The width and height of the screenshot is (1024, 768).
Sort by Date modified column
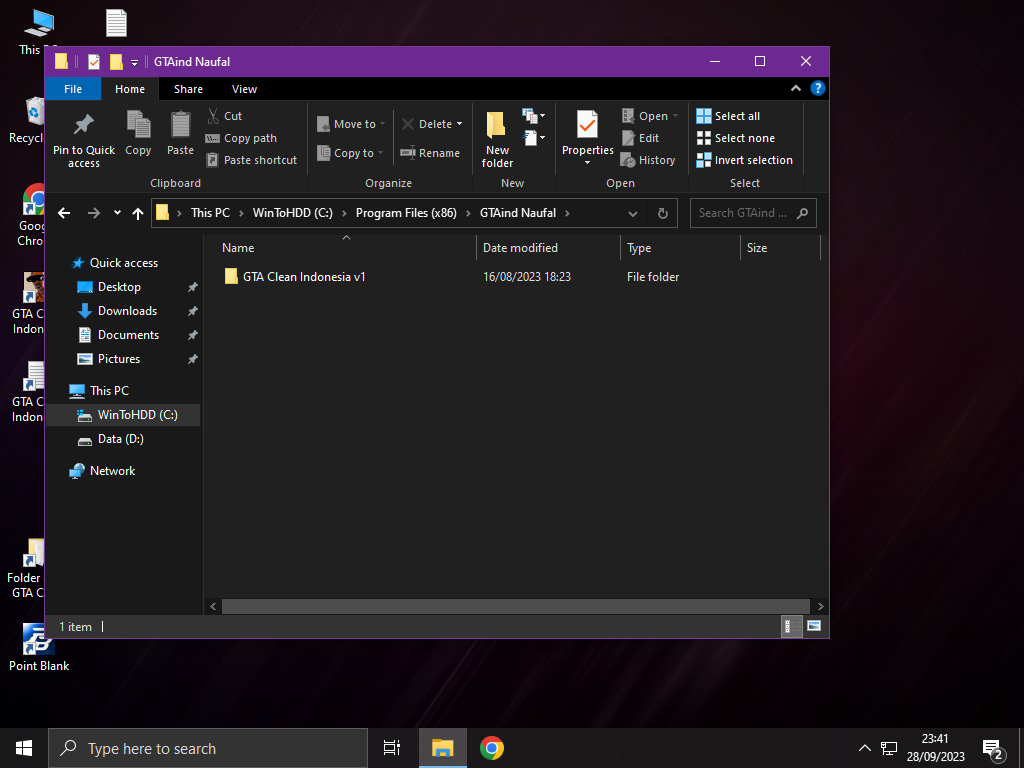(x=548, y=248)
